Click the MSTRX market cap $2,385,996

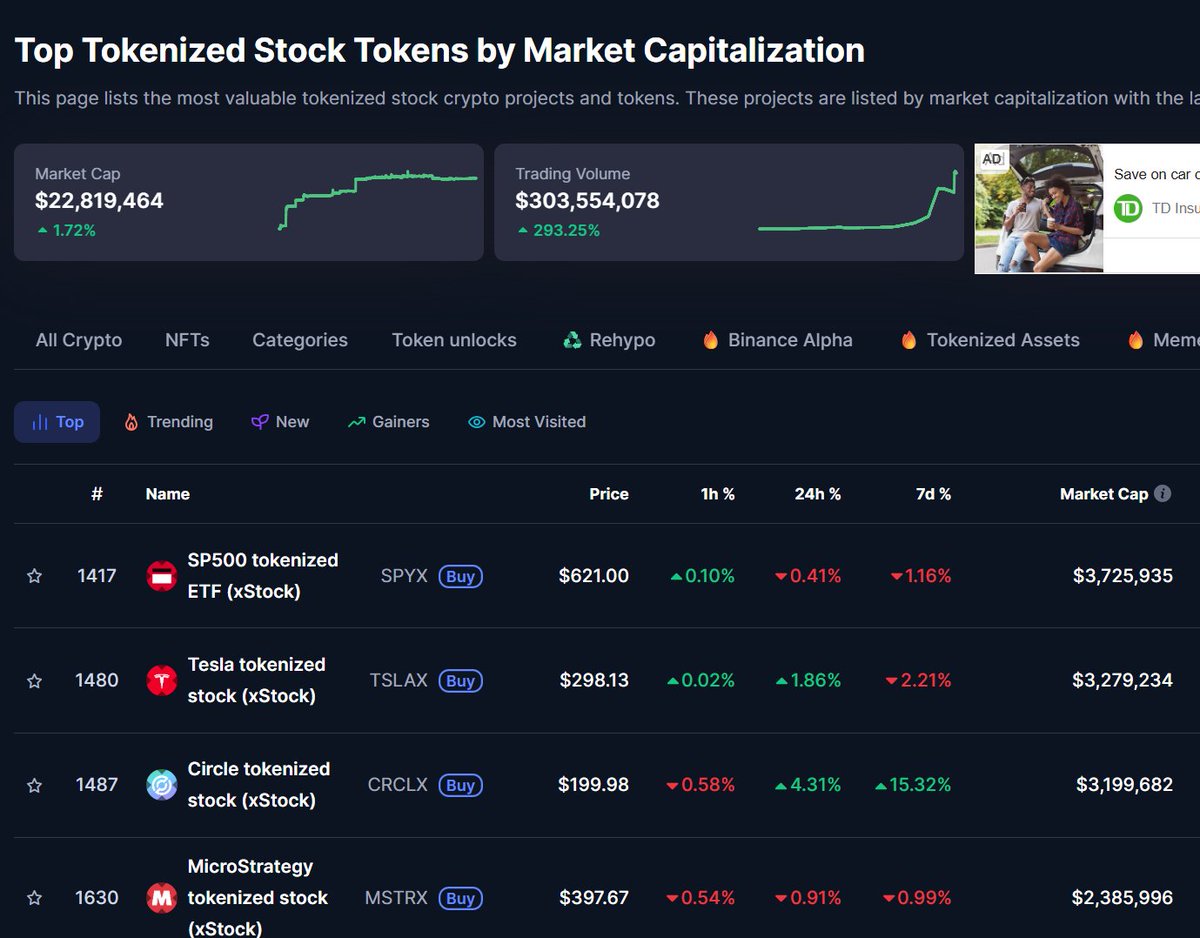point(1122,898)
